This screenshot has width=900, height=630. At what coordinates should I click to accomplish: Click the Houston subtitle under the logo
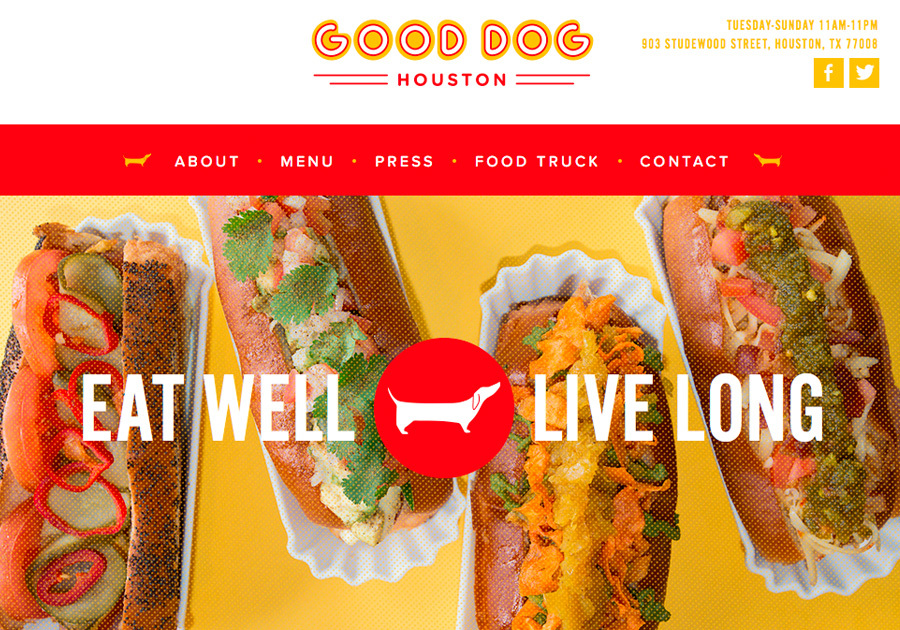(452, 80)
